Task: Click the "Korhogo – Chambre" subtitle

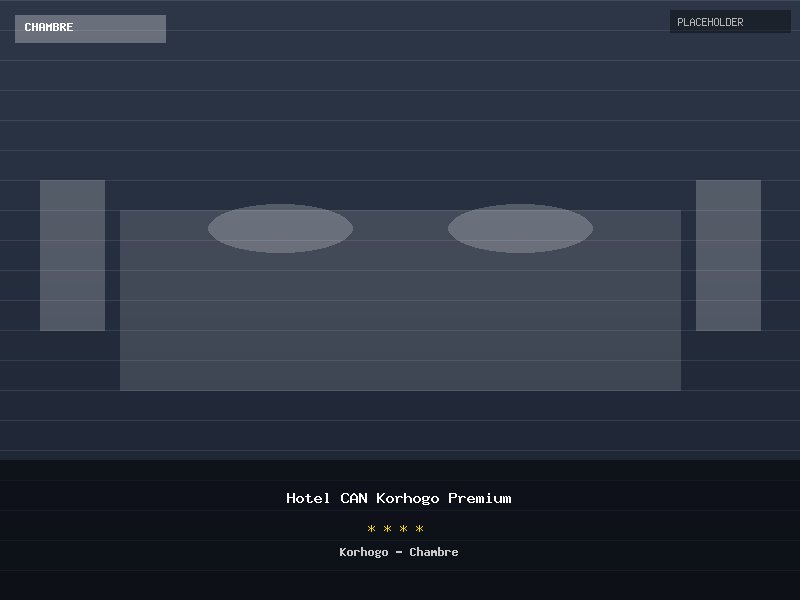Action: pyautogui.click(x=399, y=552)
